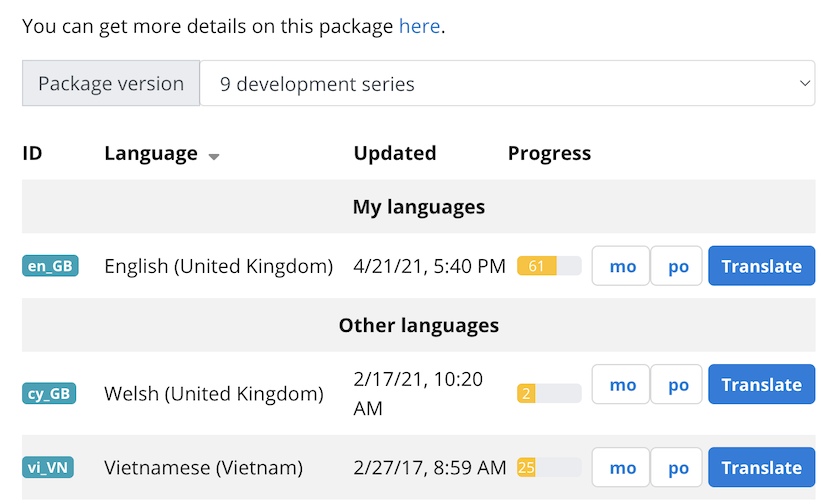
Task: Click Vietnamese progress bar showing 25
Action: pos(549,467)
